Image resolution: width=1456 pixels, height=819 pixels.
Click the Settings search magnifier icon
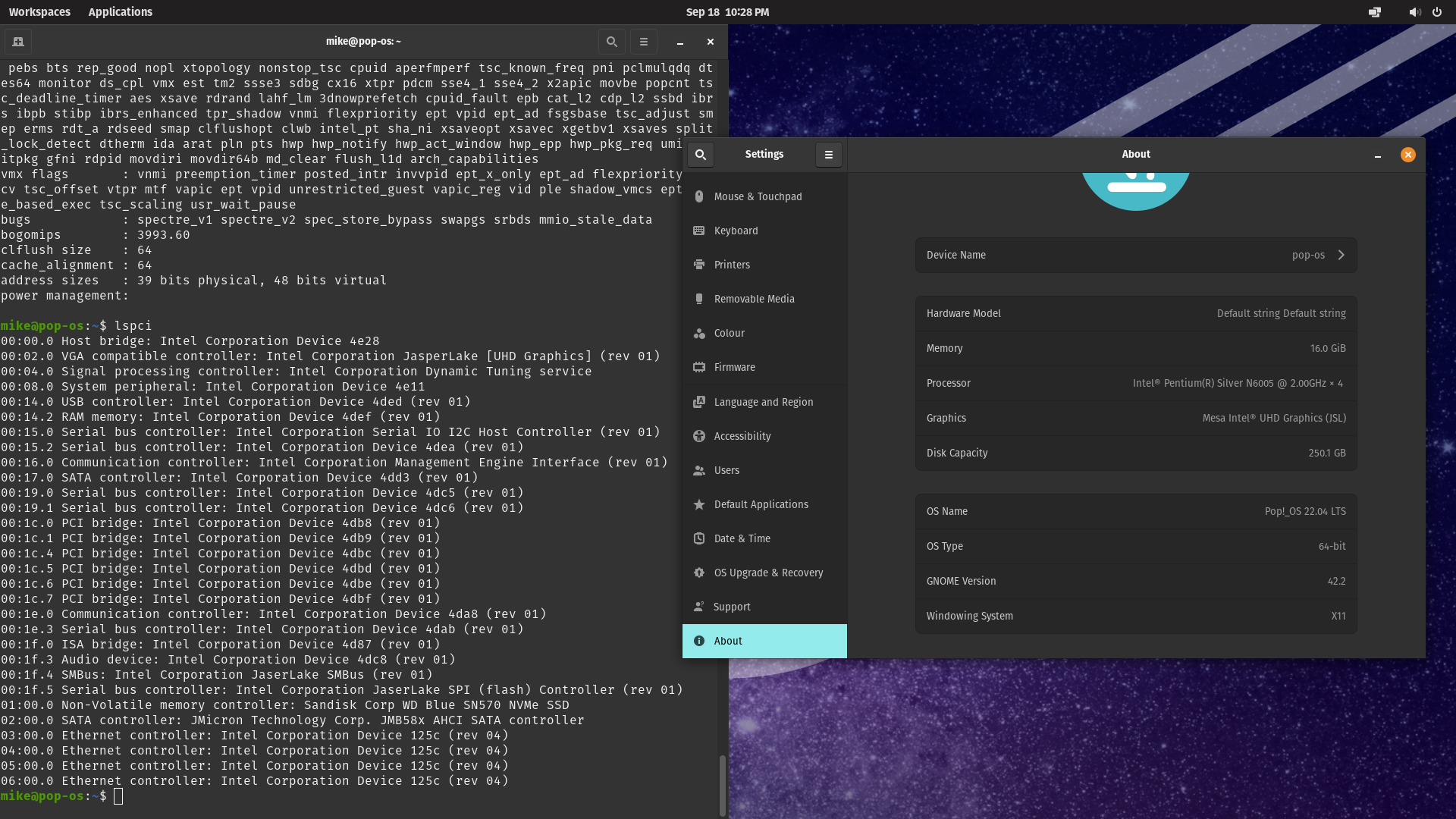tap(701, 155)
